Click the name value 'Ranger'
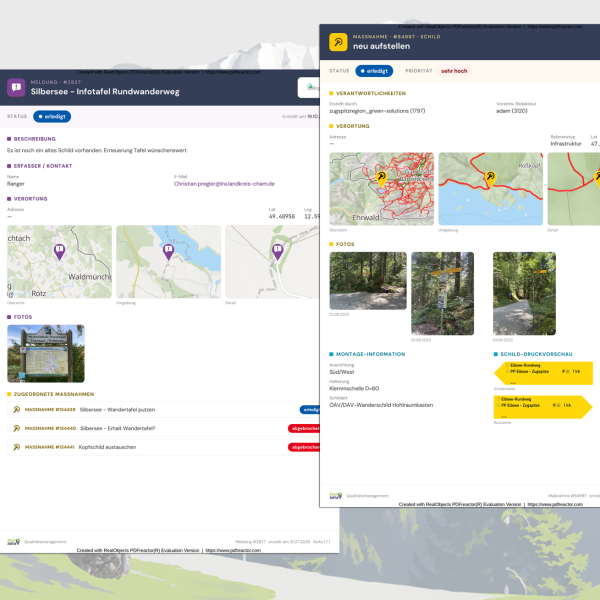 16,184
